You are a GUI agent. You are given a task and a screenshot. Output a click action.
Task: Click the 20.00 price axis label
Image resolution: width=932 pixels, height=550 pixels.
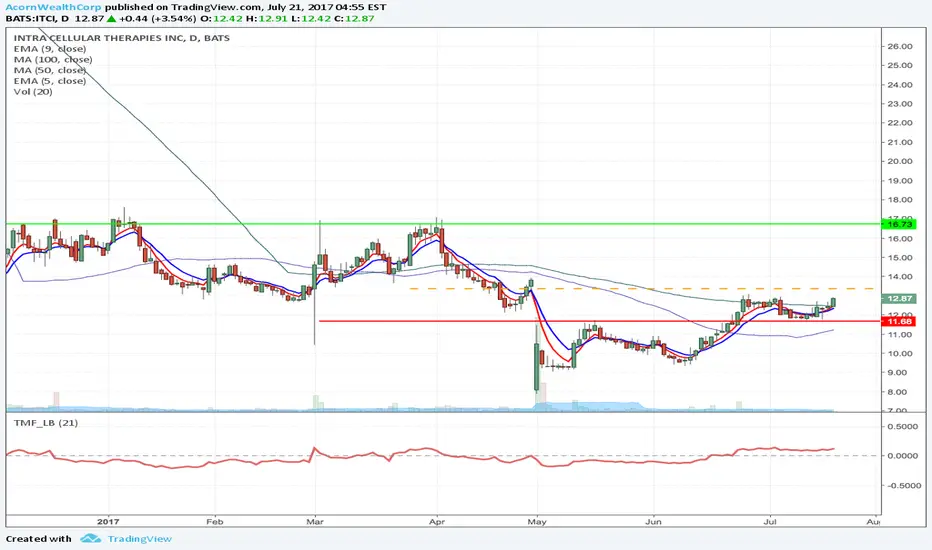tap(900, 161)
